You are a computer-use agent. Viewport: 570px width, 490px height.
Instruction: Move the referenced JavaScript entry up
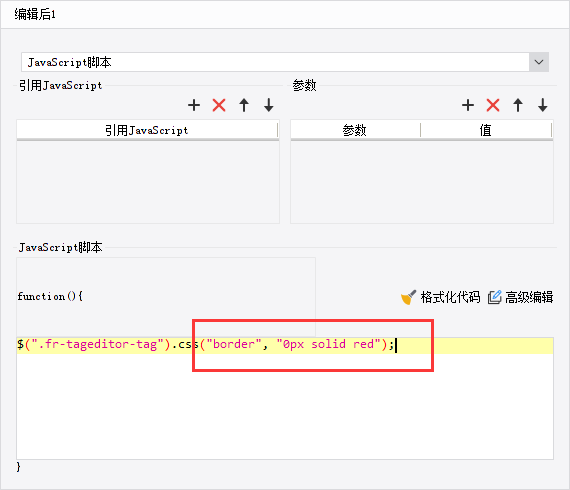(x=244, y=105)
